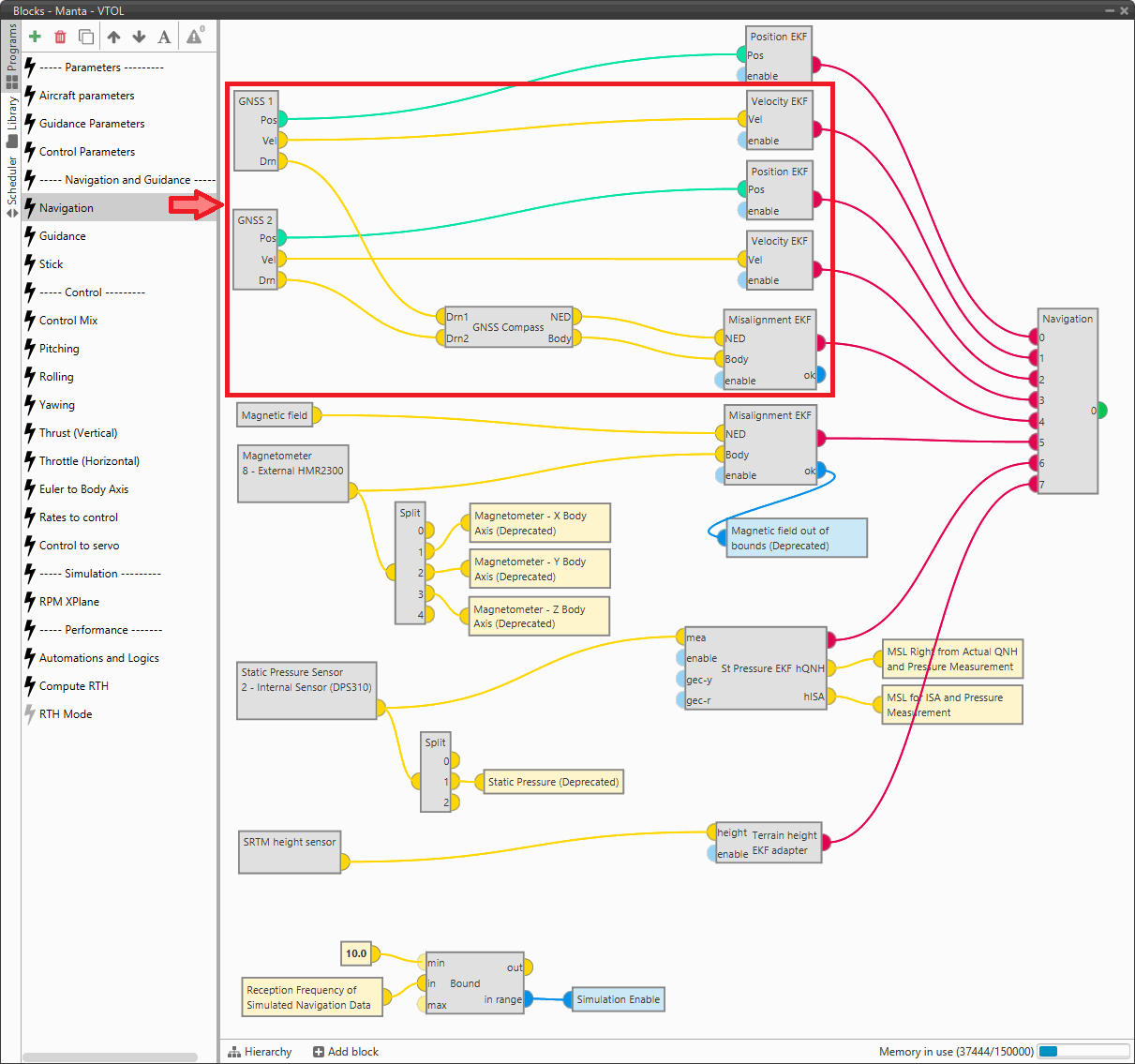1135x1064 pixels.
Task: Click the Add block button
Action: pos(346,1052)
